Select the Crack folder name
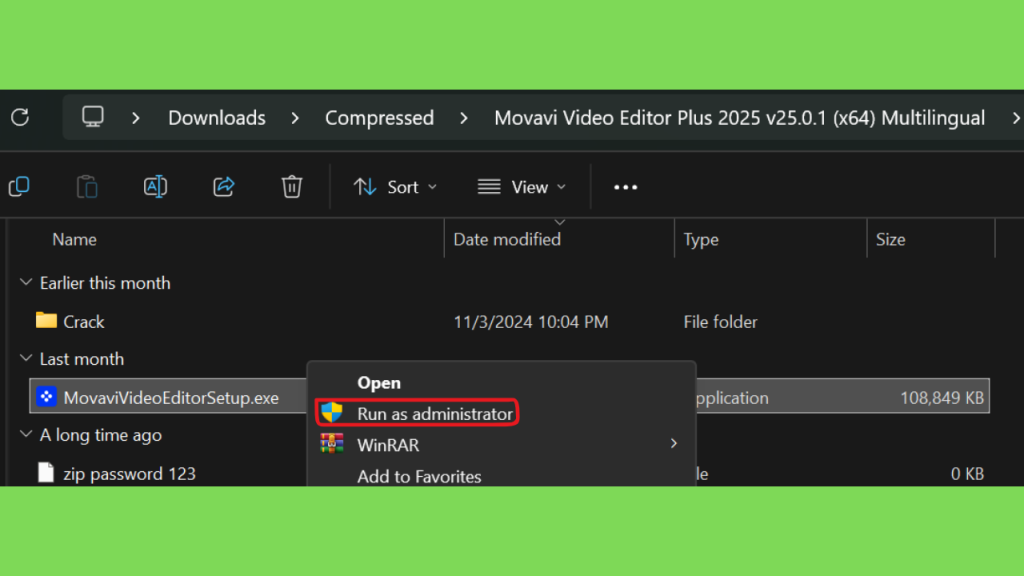This screenshot has width=1024, height=576. pyautogui.click(x=84, y=321)
